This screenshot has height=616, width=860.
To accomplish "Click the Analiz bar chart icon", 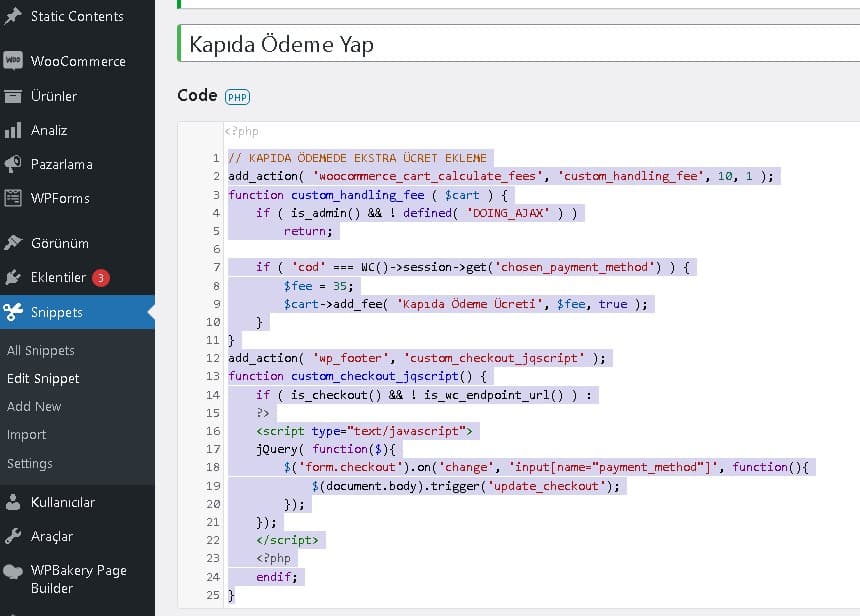I will pos(13,130).
